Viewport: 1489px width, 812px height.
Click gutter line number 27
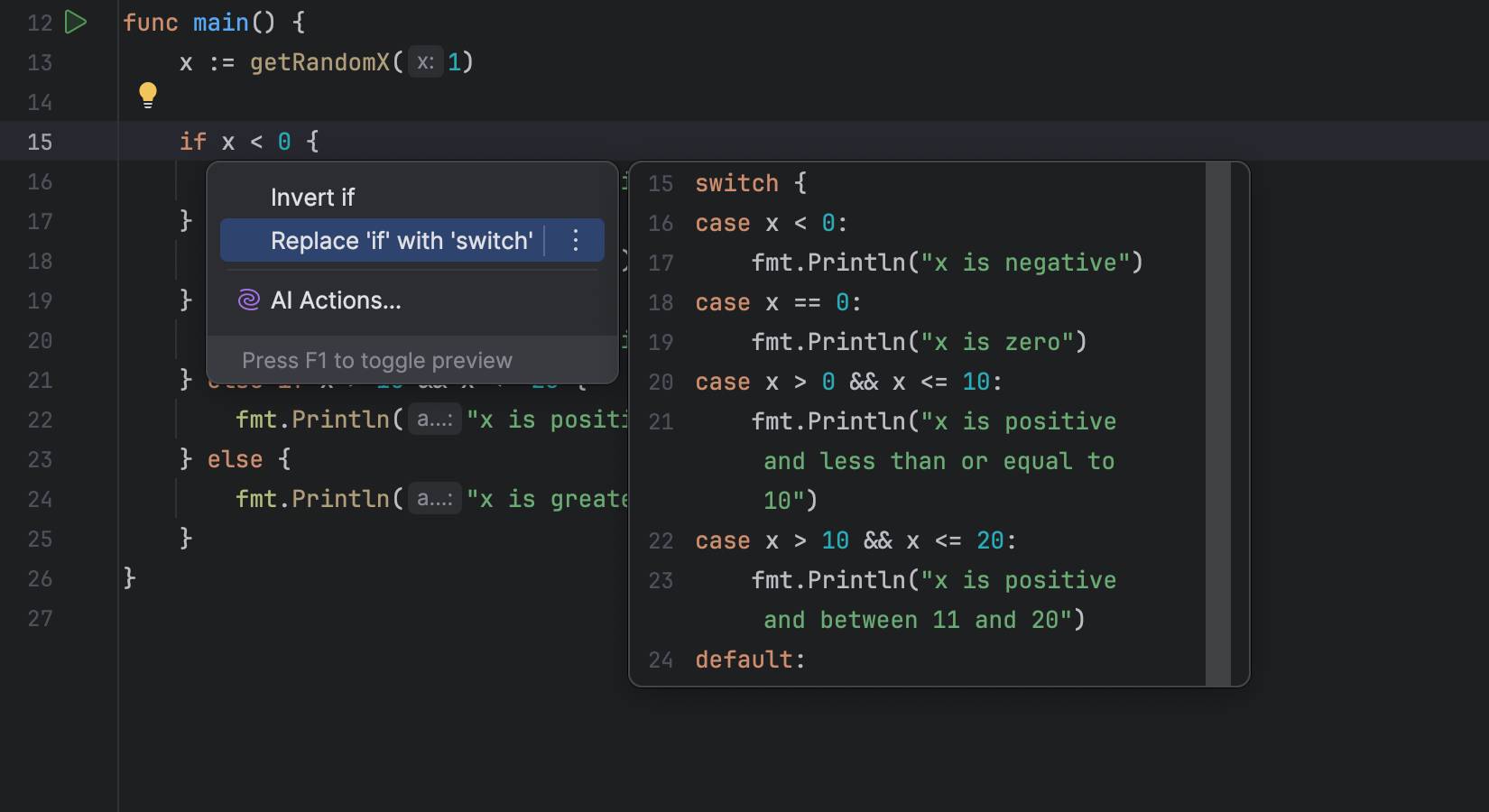(40, 618)
